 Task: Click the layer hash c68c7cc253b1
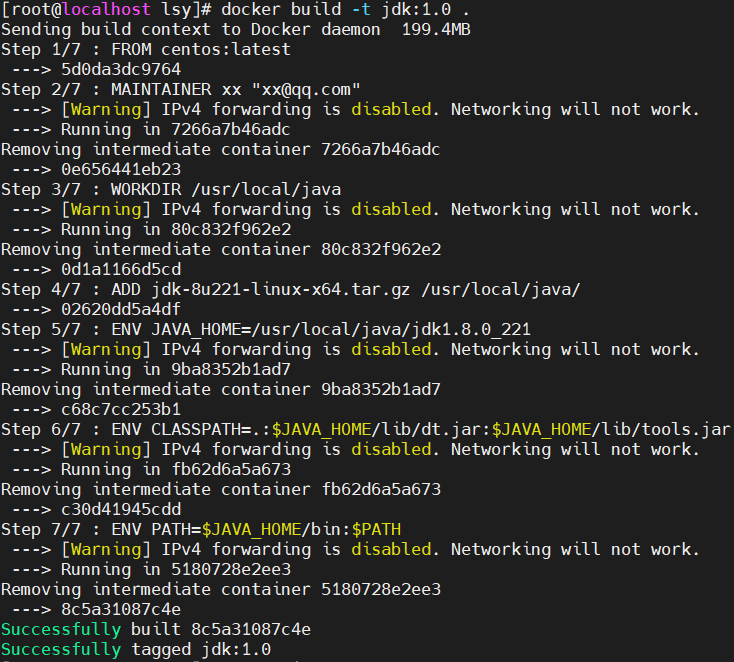click(x=121, y=410)
